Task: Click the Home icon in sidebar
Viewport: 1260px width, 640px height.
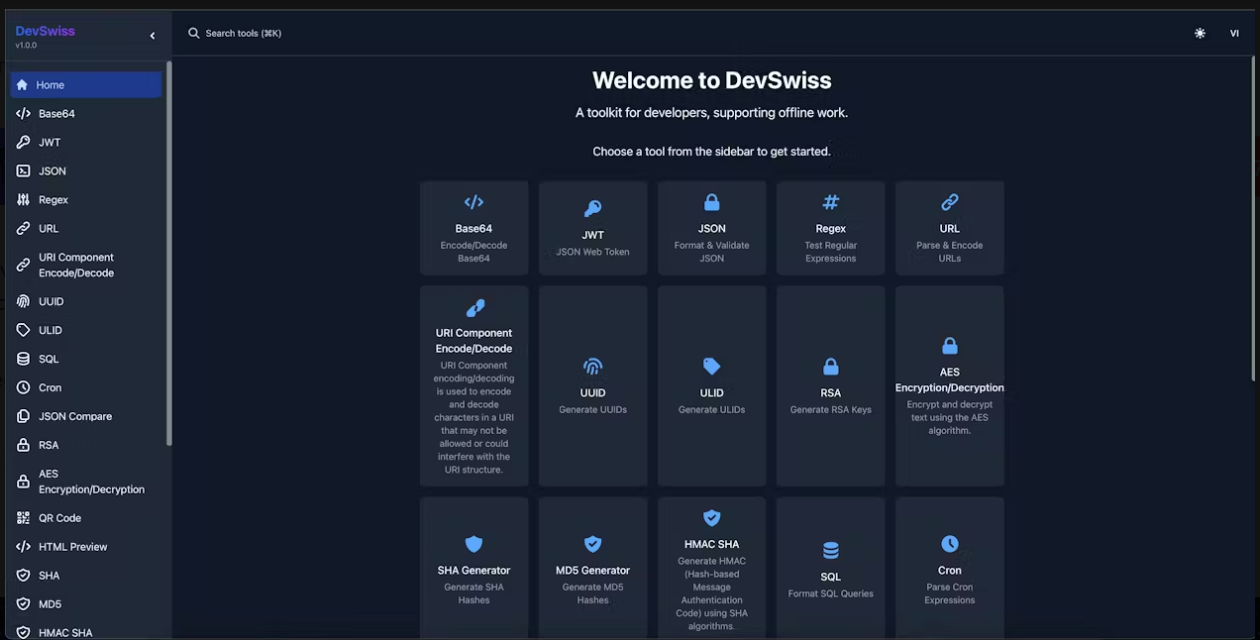Action: [22, 85]
